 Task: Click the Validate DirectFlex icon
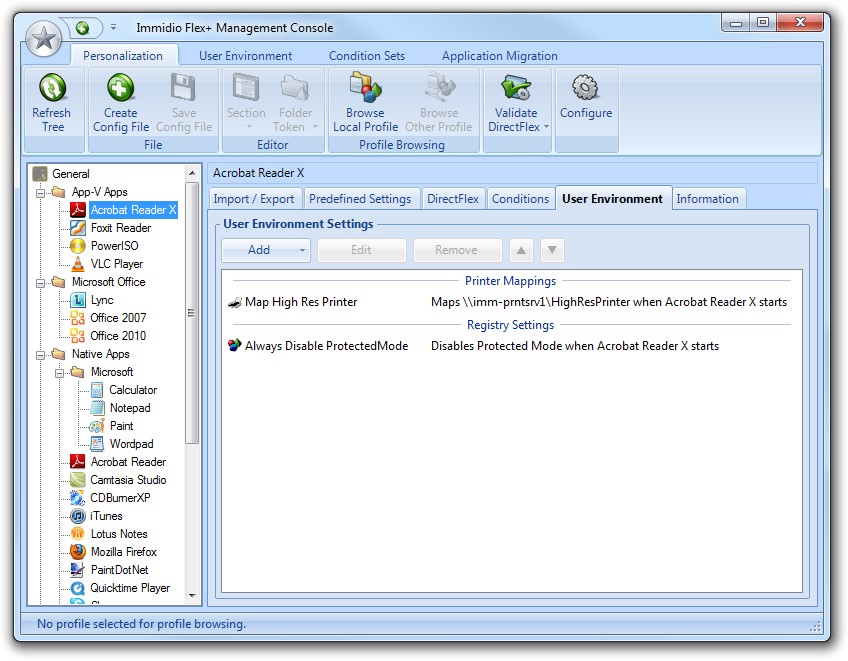pyautogui.click(x=516, y=88)
